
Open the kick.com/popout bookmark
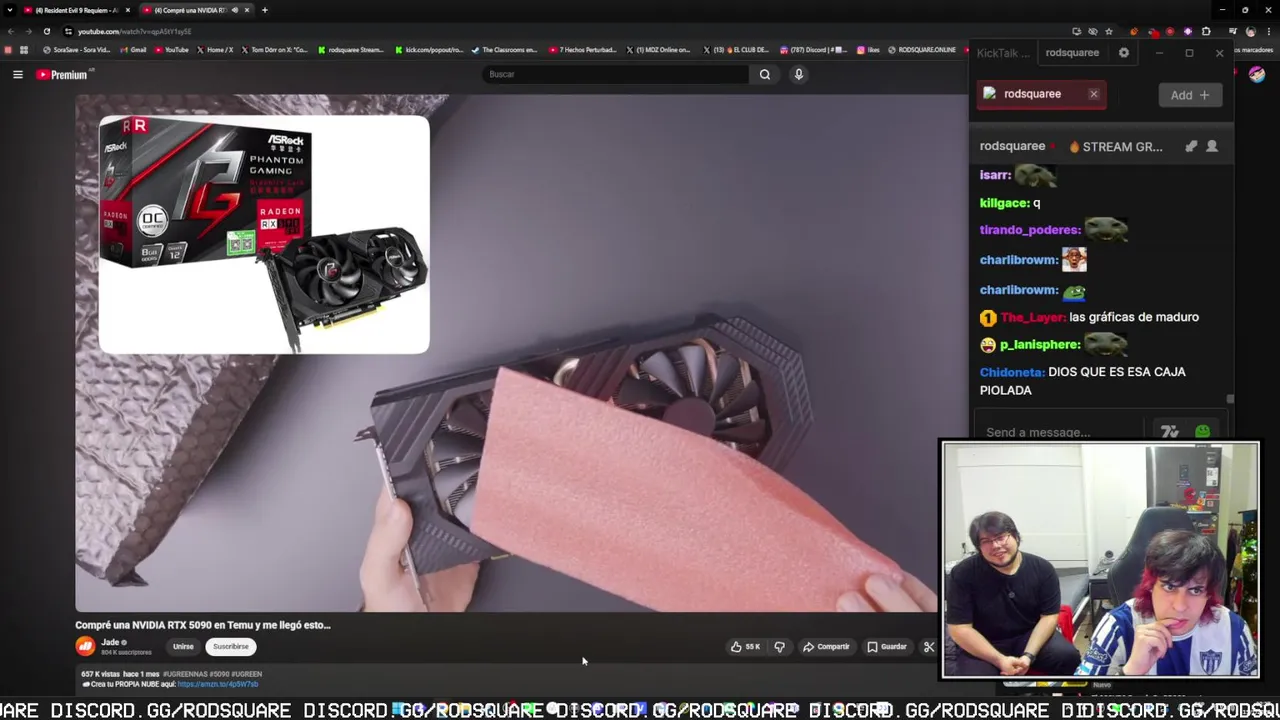429,50
